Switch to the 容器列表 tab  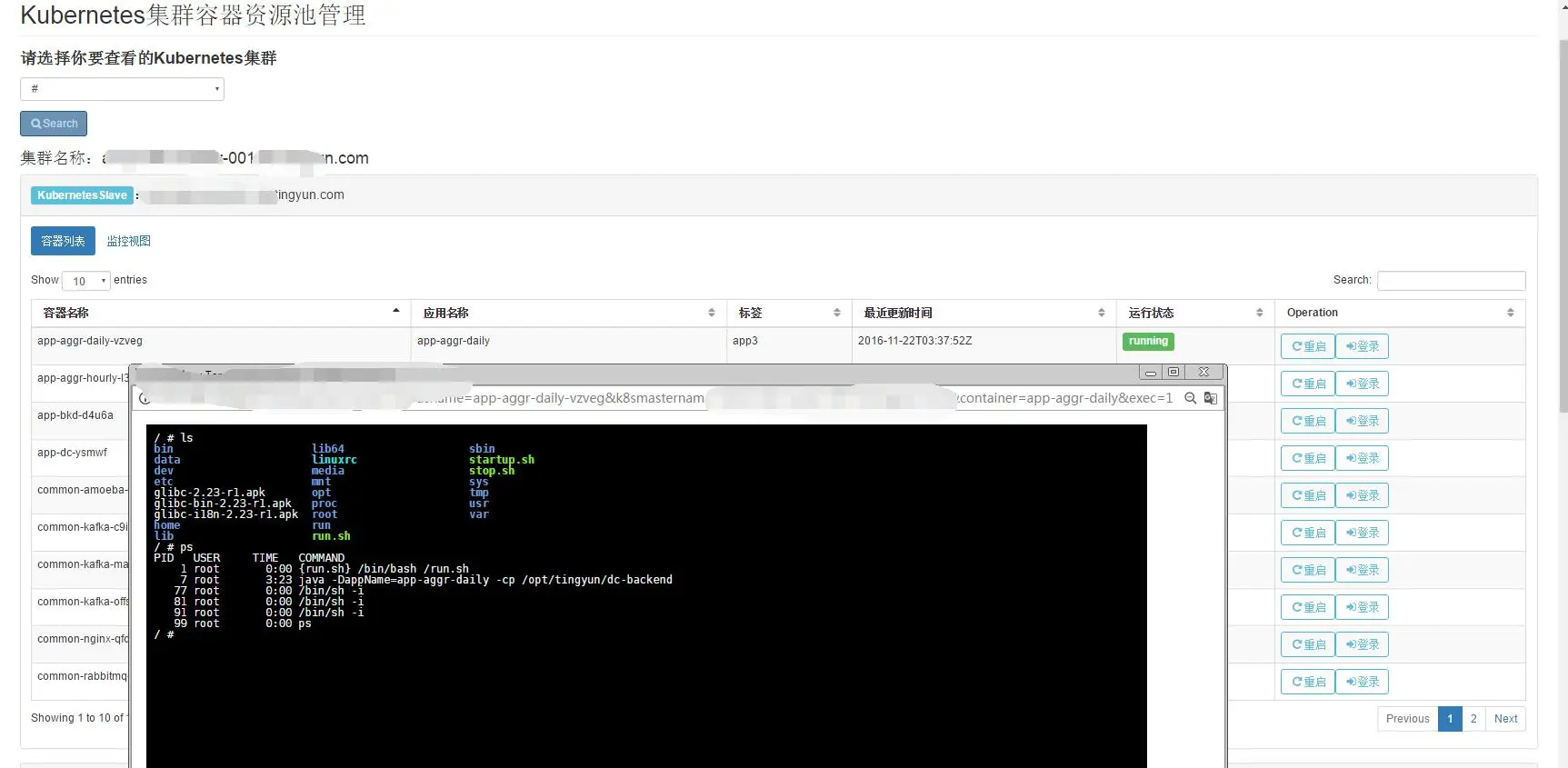[x=63, y=241]
